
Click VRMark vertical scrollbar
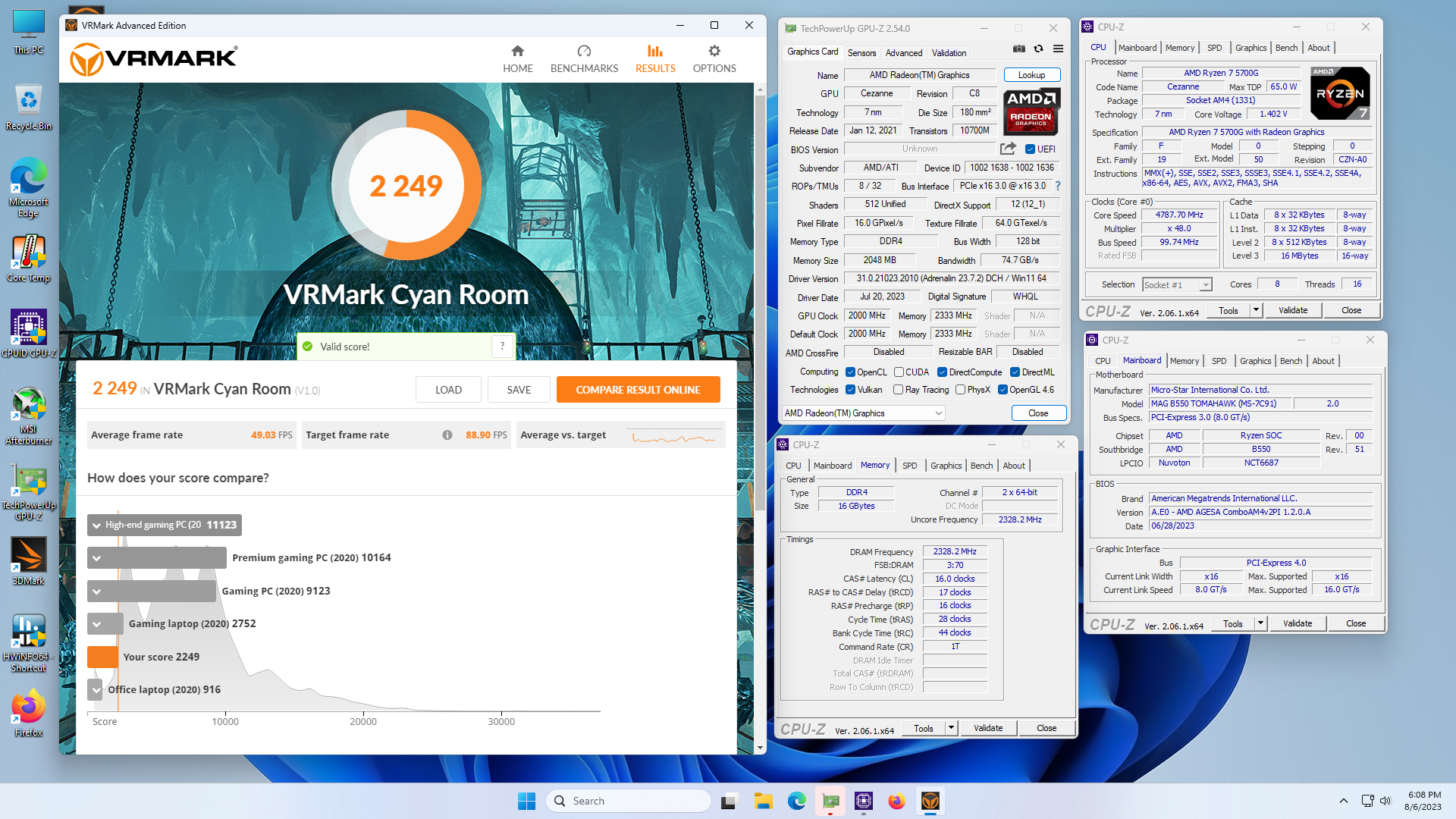coord(760,303)
